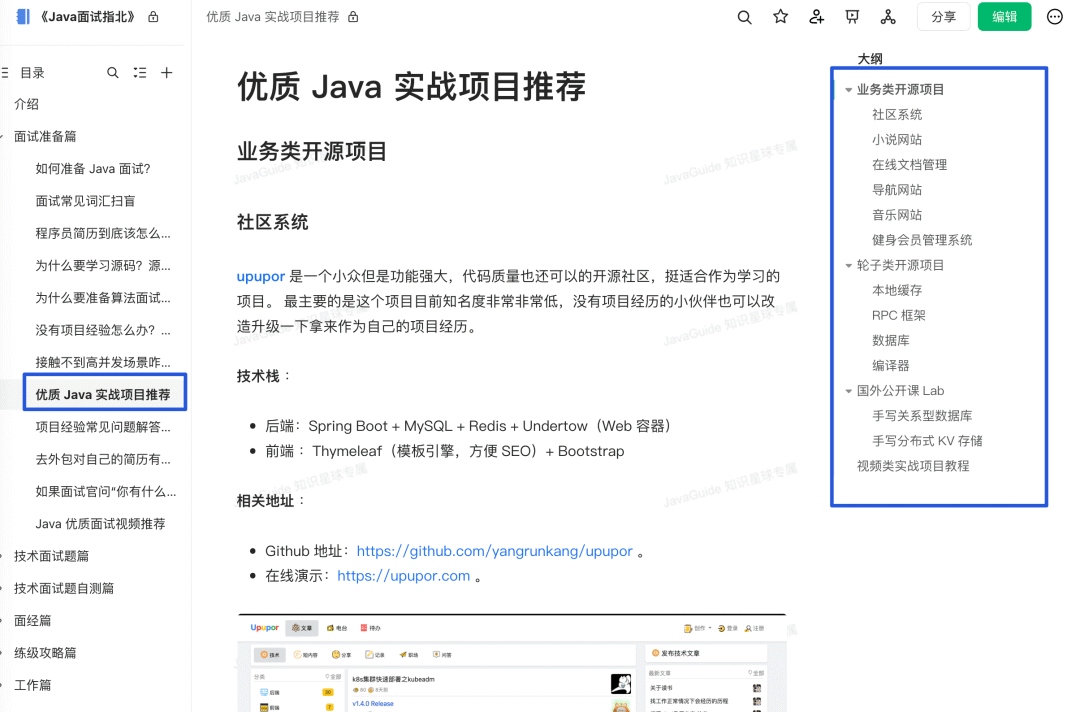Open 程序员简历到底该怎么... page
The height and width of the screenshot is (712, 1080).
(x=103, y=233)
